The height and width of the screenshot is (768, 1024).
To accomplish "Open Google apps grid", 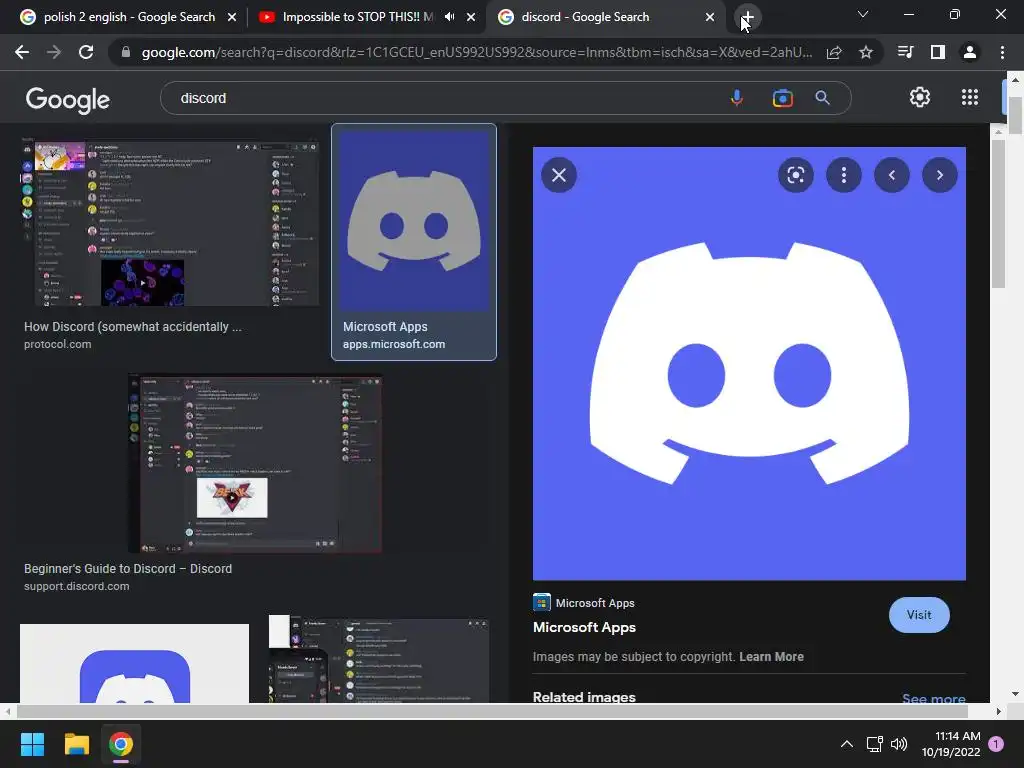I will tap(970, 97).
